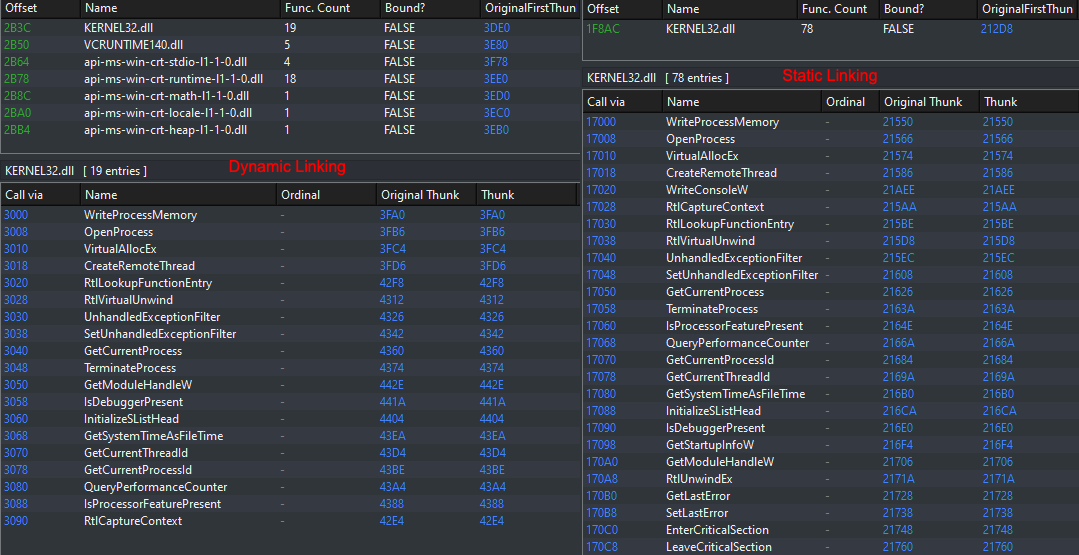
Task: Click Call via address 3010
Action: pos(16,248)
